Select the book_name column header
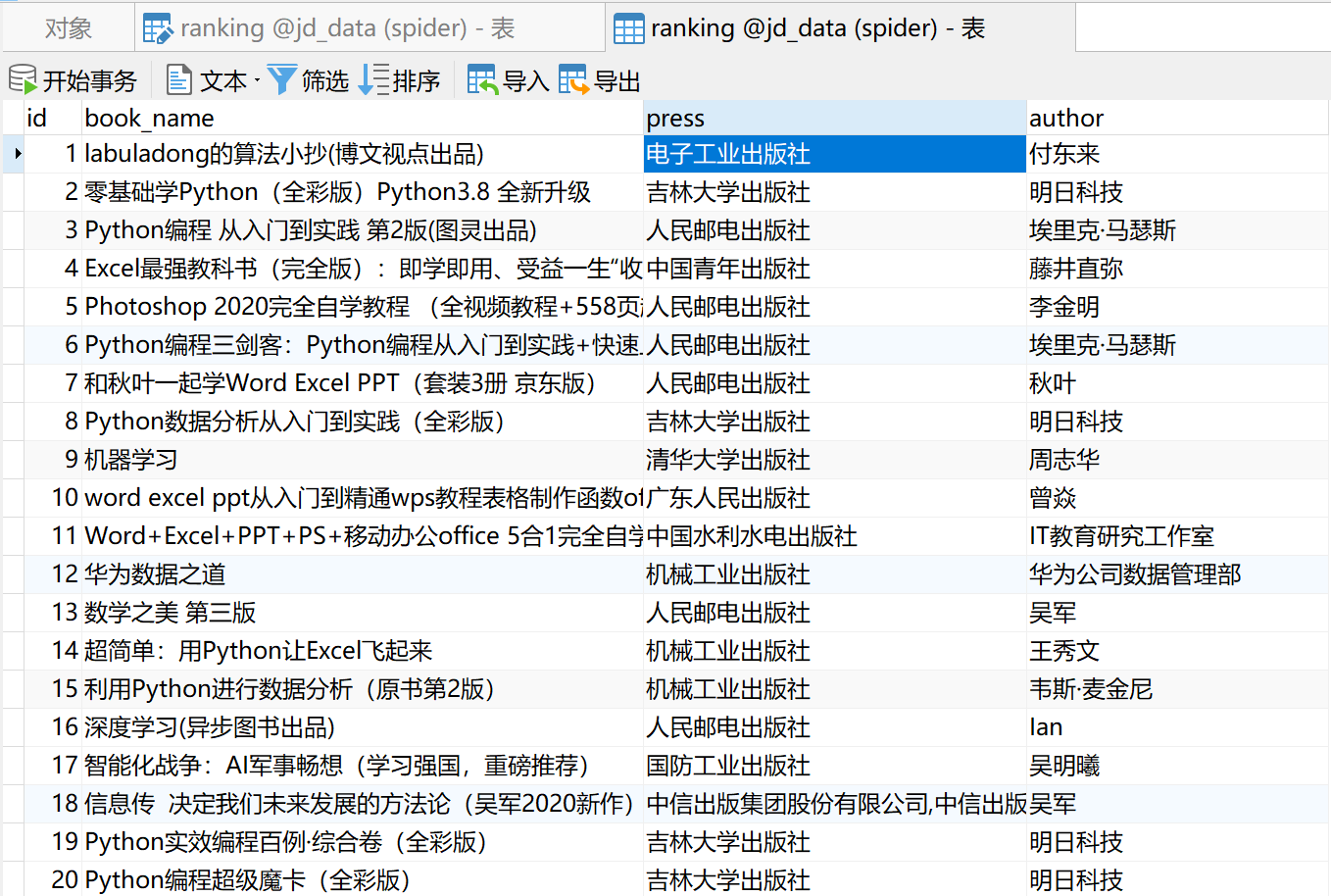Image resolution: width=1331 pixels, height=896 pixels. pyautogui.click(x=362, y=118)
